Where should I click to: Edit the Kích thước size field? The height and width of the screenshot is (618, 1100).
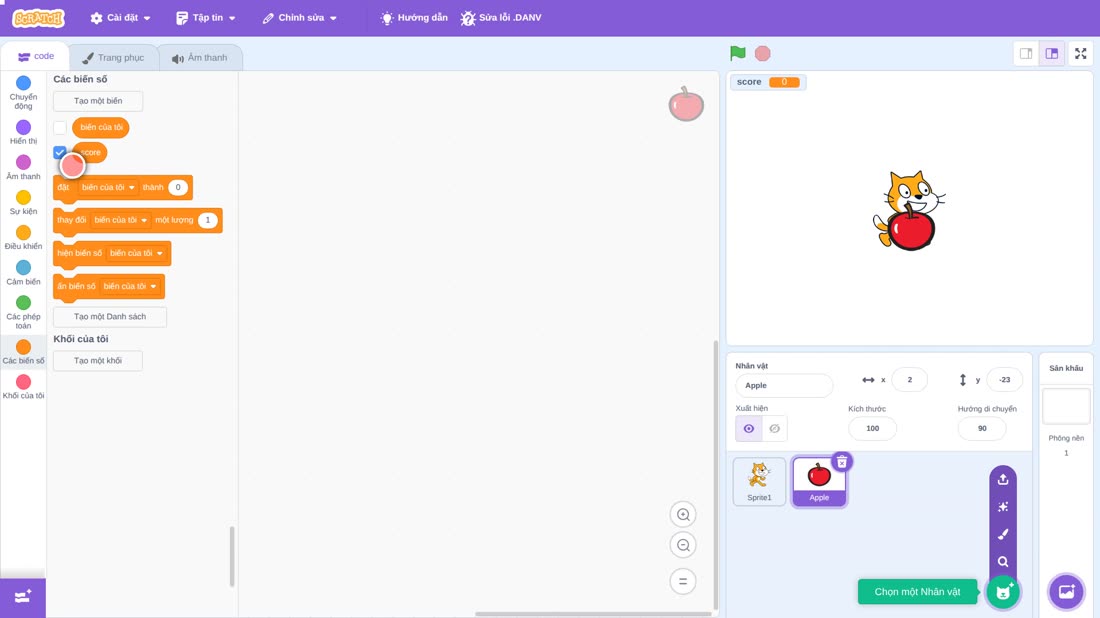pos(872,429)
